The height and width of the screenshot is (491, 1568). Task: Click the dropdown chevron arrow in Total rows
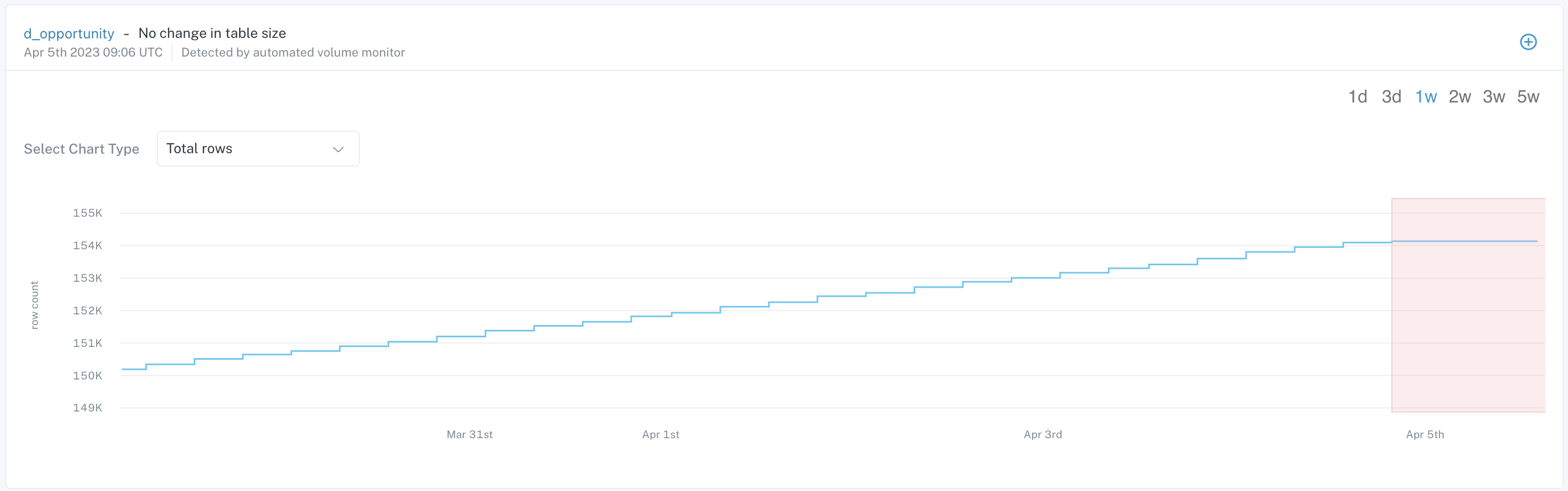(x=338, y=149)
